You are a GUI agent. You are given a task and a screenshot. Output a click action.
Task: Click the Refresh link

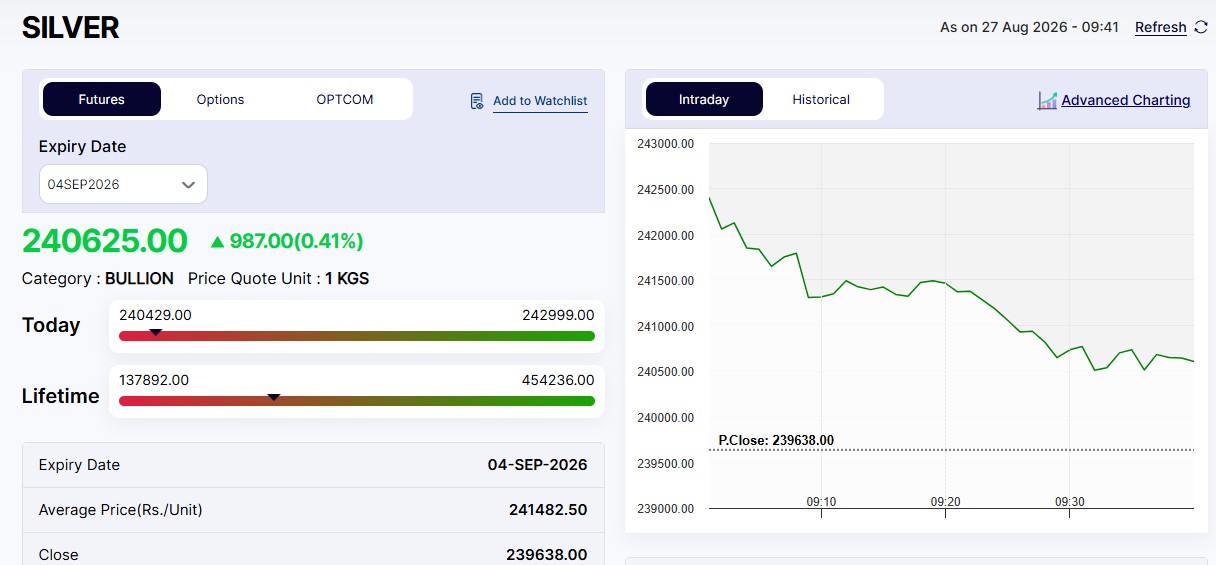(x=1161, y=28)
